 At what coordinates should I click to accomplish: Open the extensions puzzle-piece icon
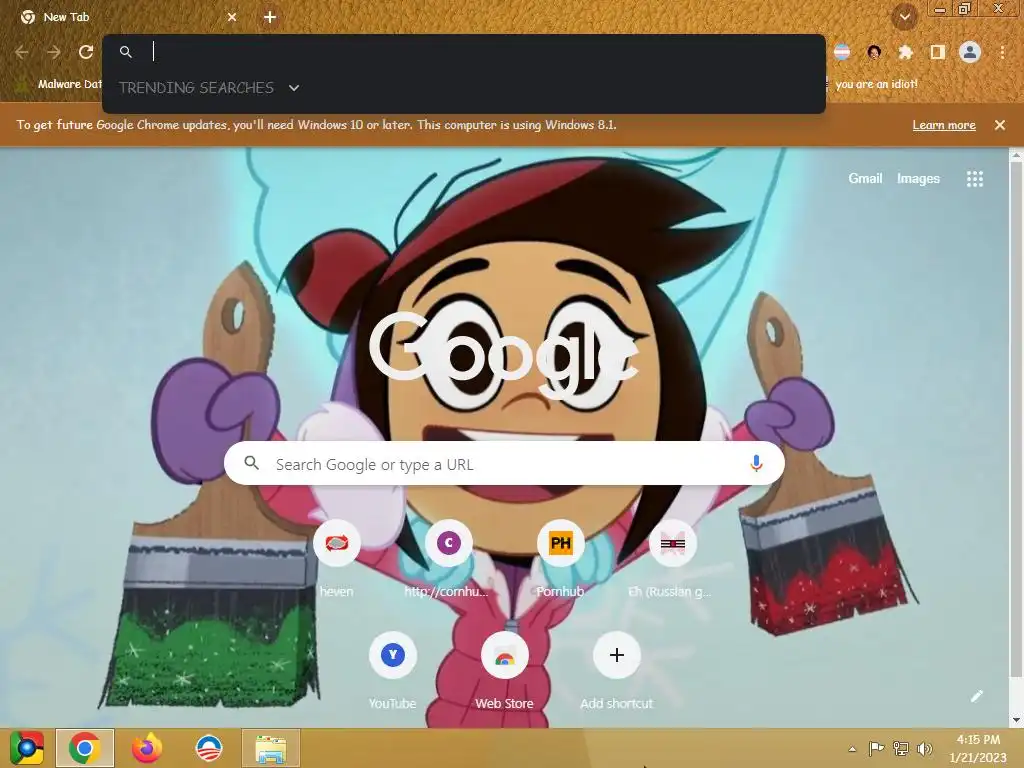905,52
